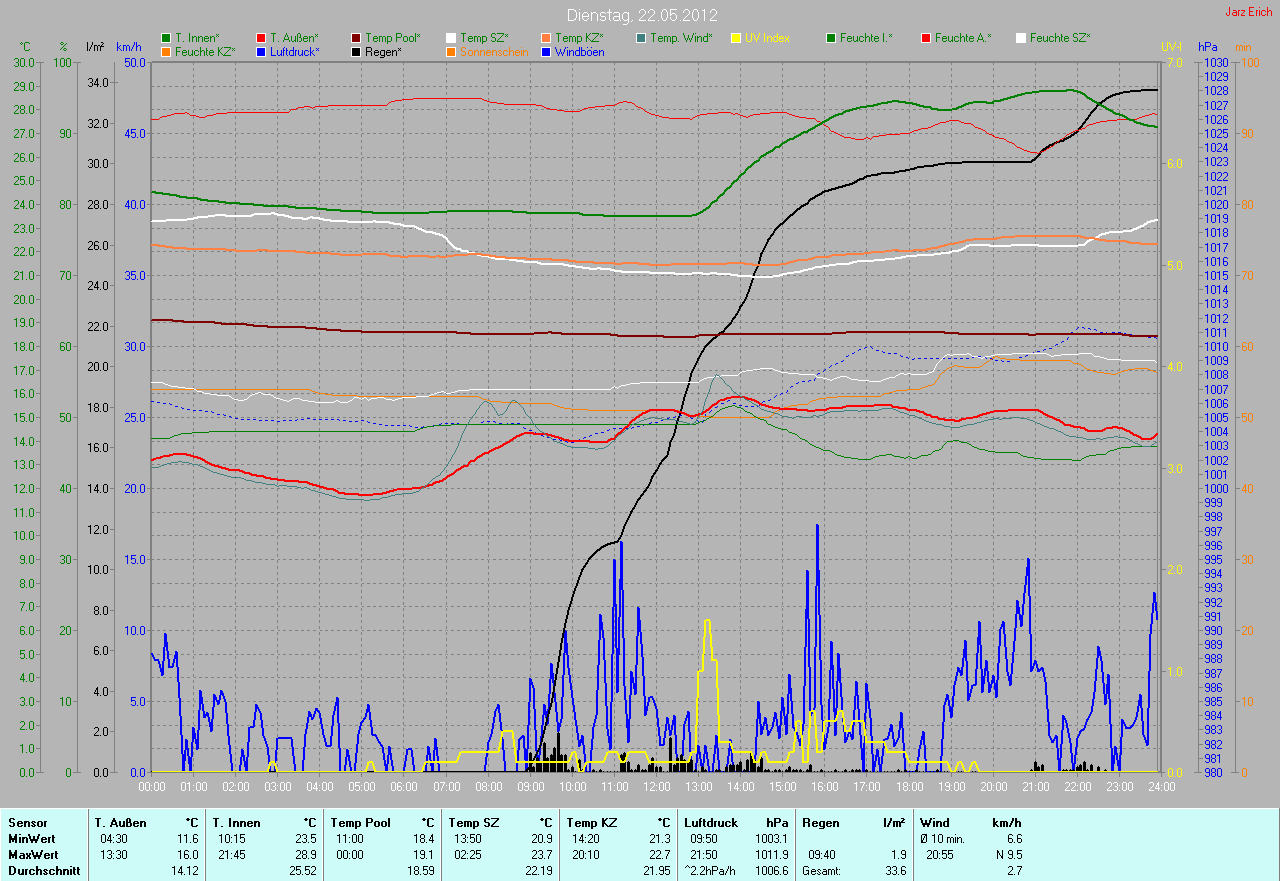Click the teal Temp. Wind legend swatch

(641, 38)
